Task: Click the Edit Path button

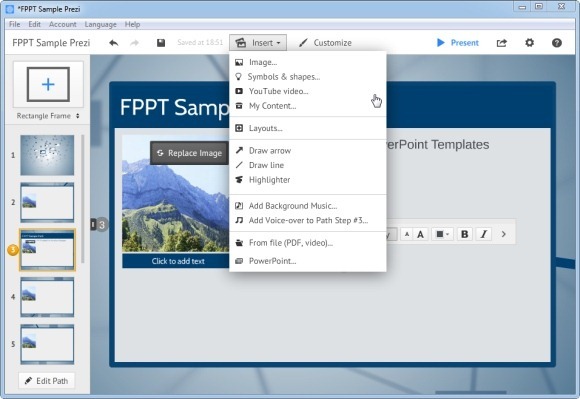Action: pos(47,381)
